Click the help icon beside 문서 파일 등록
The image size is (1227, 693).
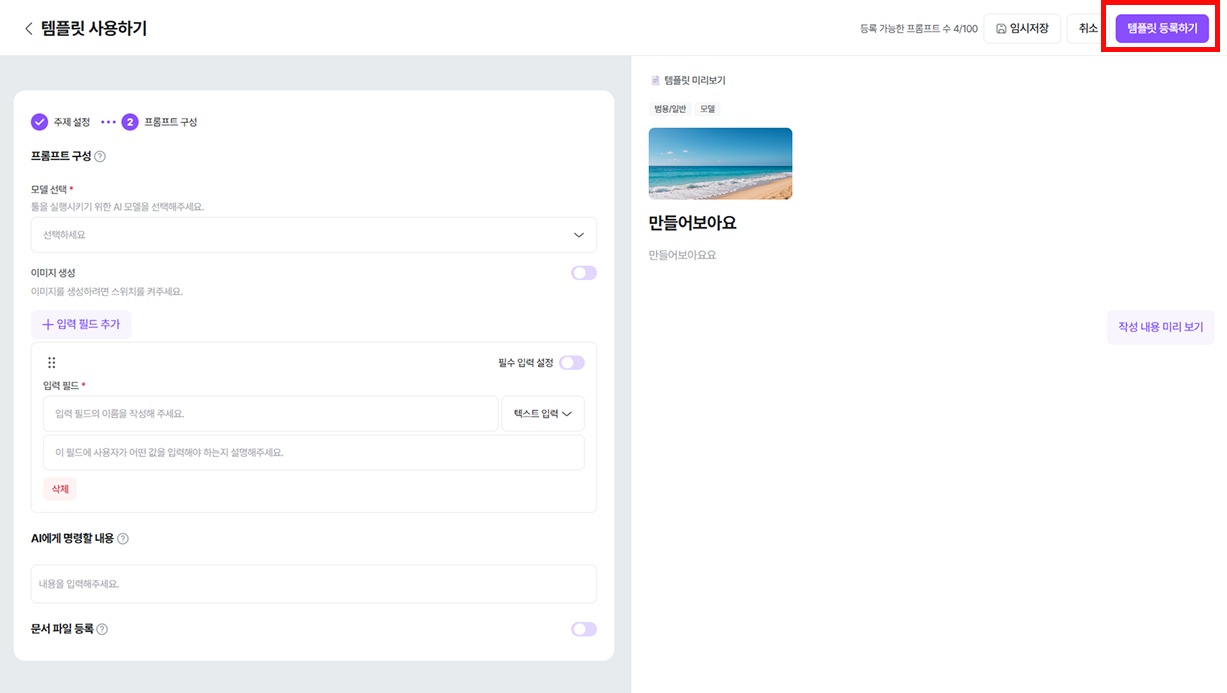pos(102,629)
